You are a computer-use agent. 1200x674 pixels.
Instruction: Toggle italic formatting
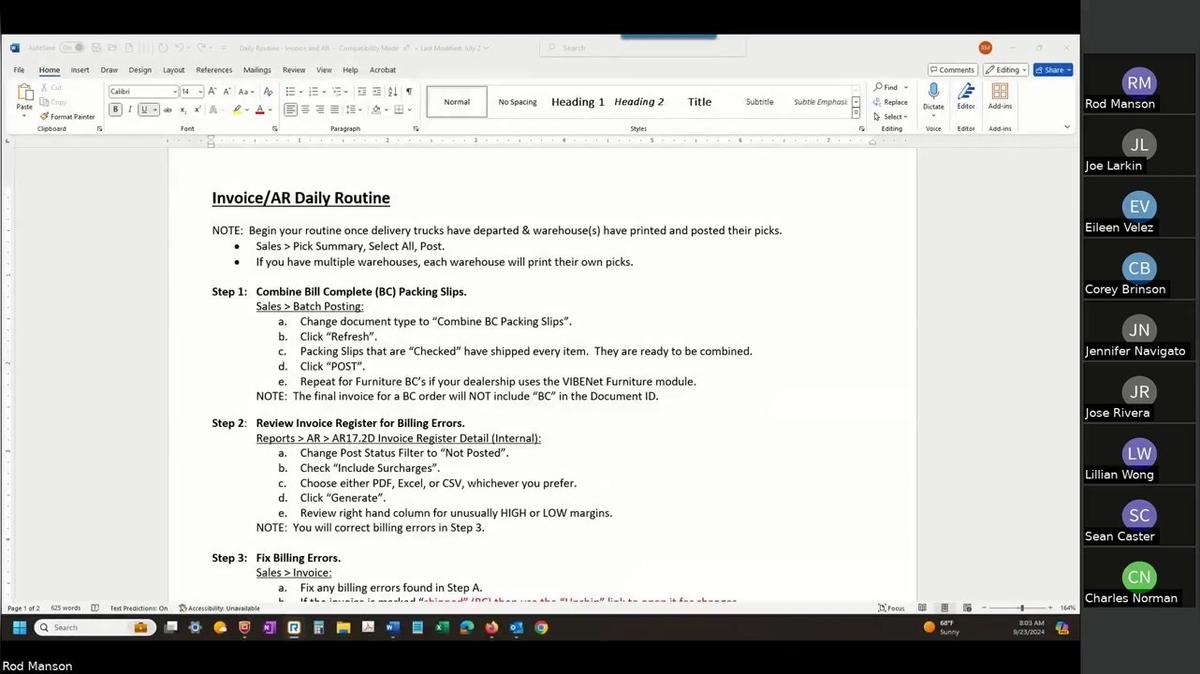[x=129, y=109]
